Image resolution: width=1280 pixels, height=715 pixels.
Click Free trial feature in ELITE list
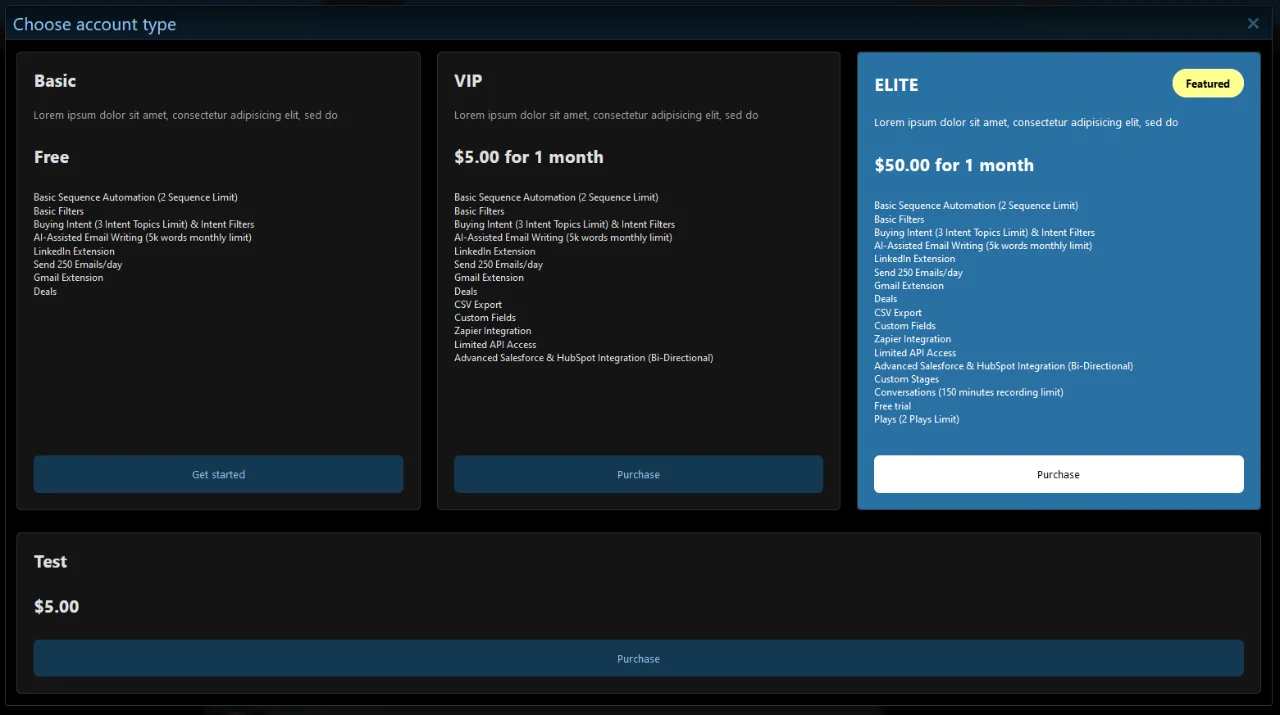(892, 405)
